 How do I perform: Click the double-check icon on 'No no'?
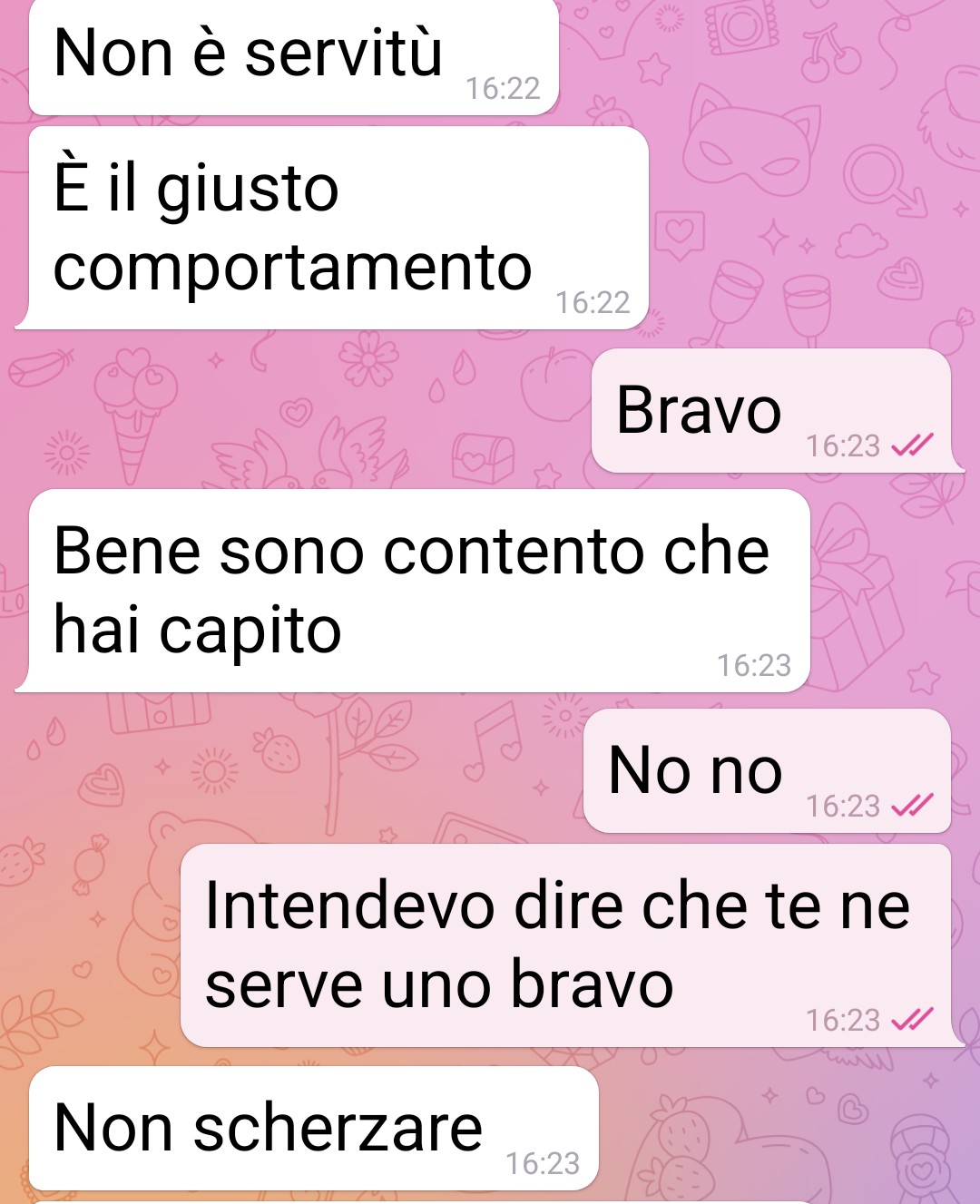click(911, 806)
